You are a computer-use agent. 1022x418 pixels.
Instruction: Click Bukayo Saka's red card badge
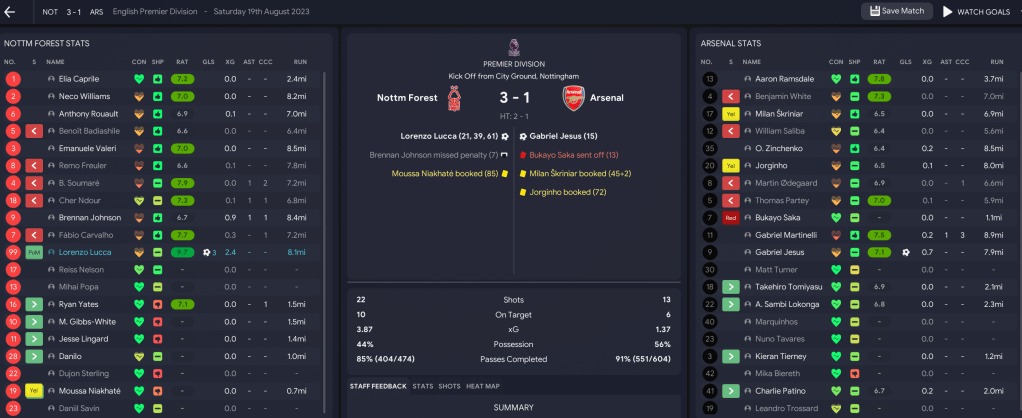pos(731,217)
